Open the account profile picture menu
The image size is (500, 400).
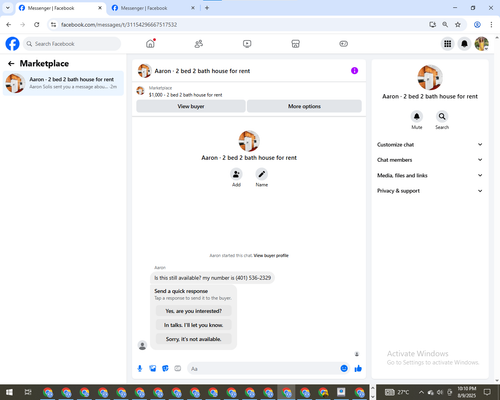click(482, 44)
